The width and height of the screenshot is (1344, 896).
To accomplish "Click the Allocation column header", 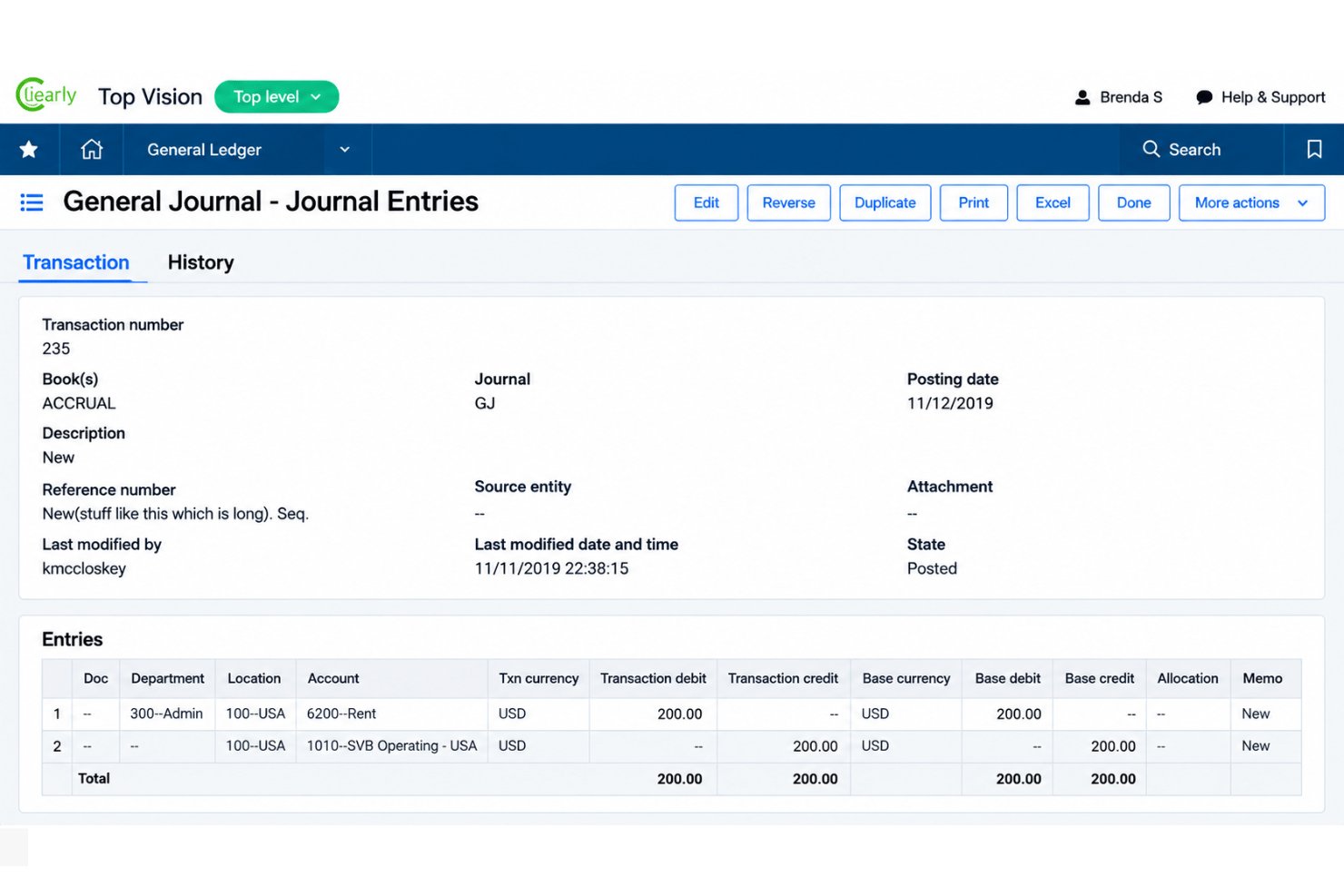I will (x=1188, y=678).
